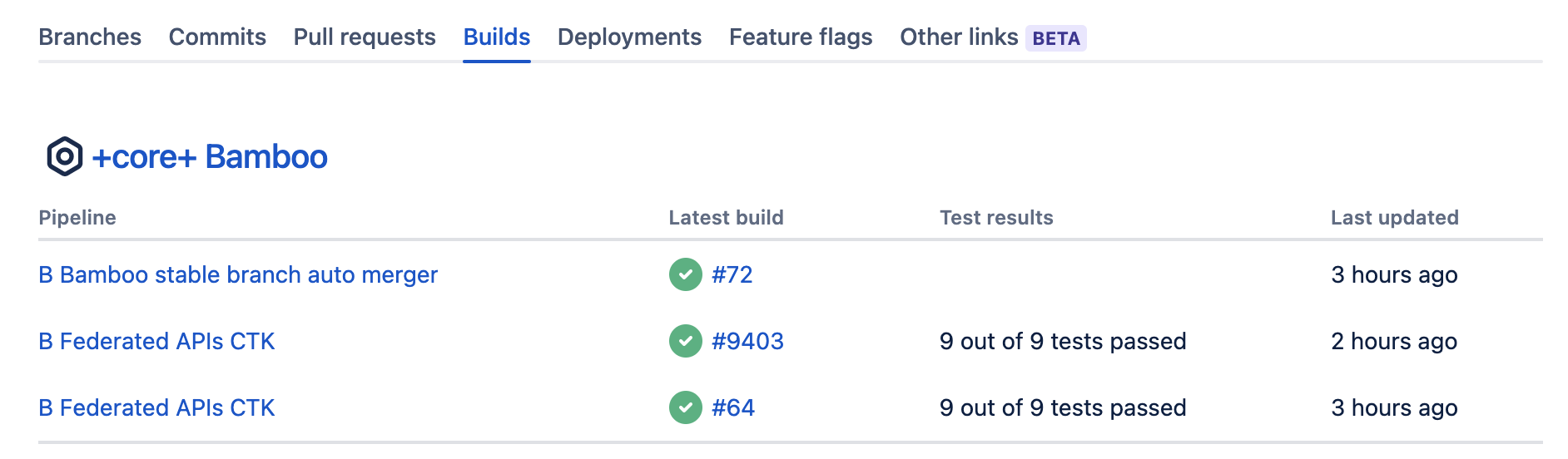The image size is (1568, 459).
Task: Switch to the Commits tab
Action: (x=217, y=37)
